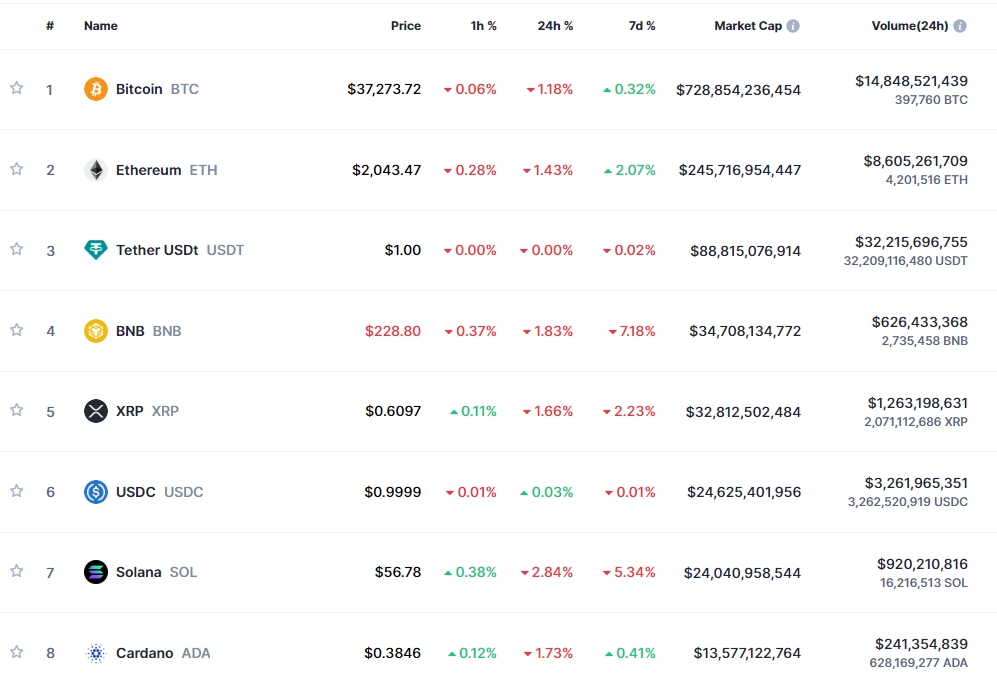This screenshot has height=692, width=997.
Task: Click the USDC logo icon
Action: pos(95,492)
